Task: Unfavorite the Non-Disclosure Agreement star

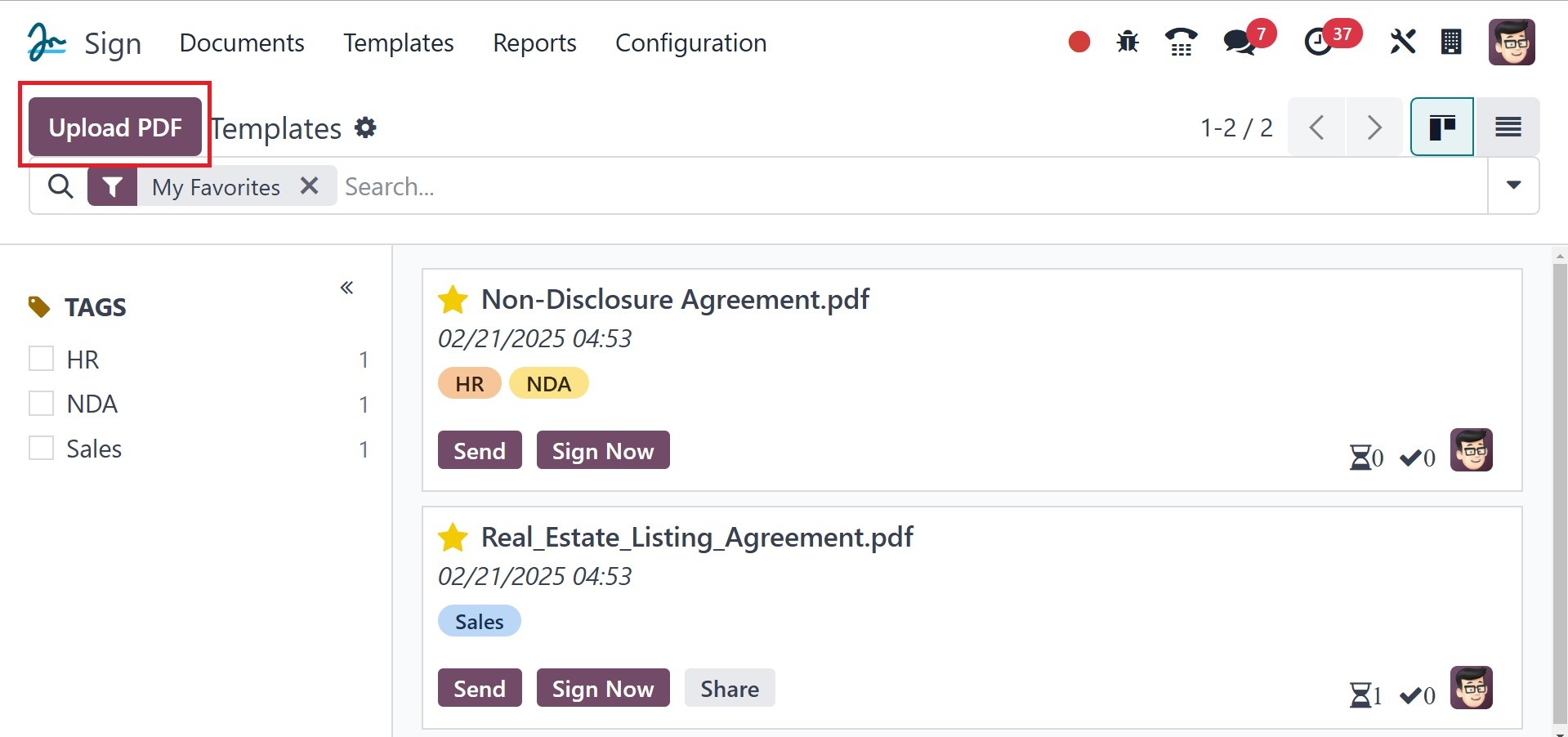Action: point(453,300)
